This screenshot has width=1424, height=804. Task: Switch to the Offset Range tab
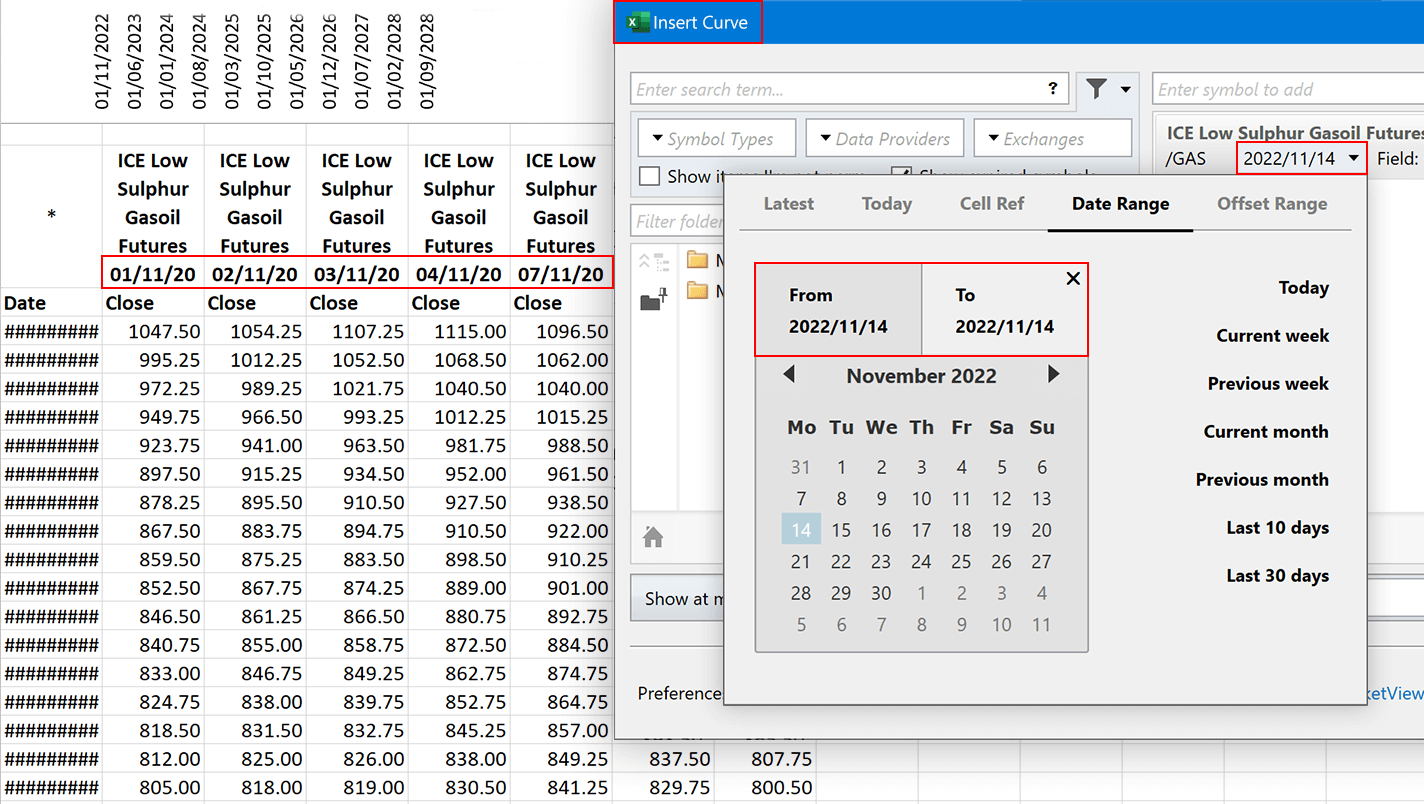pos(1272,203)
